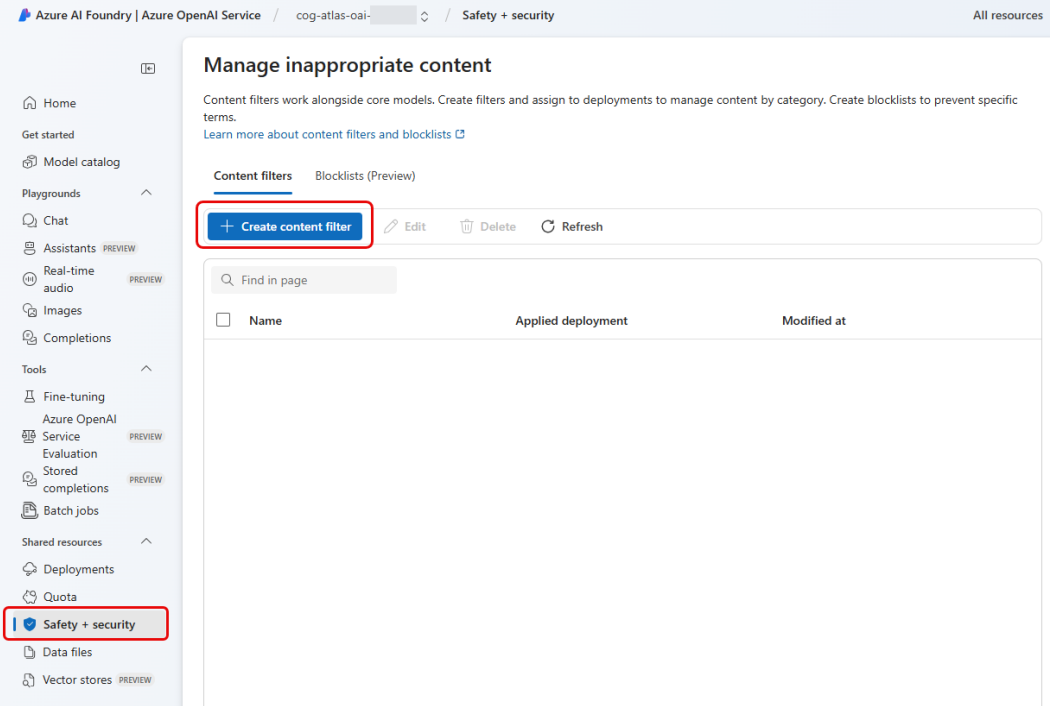Click the Edit label in toolbar

click(415, 227)
